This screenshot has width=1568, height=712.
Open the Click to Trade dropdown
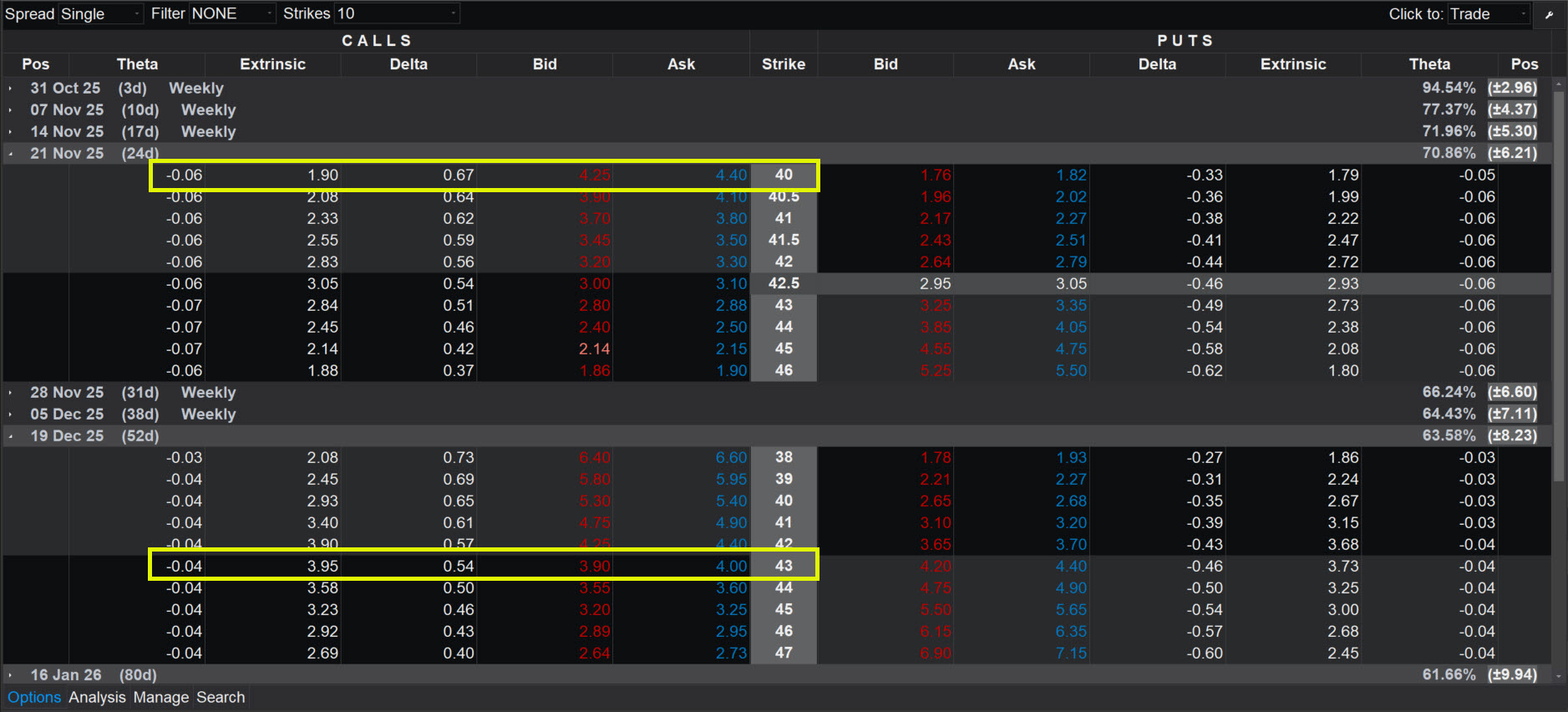[x=1489, y=14]
